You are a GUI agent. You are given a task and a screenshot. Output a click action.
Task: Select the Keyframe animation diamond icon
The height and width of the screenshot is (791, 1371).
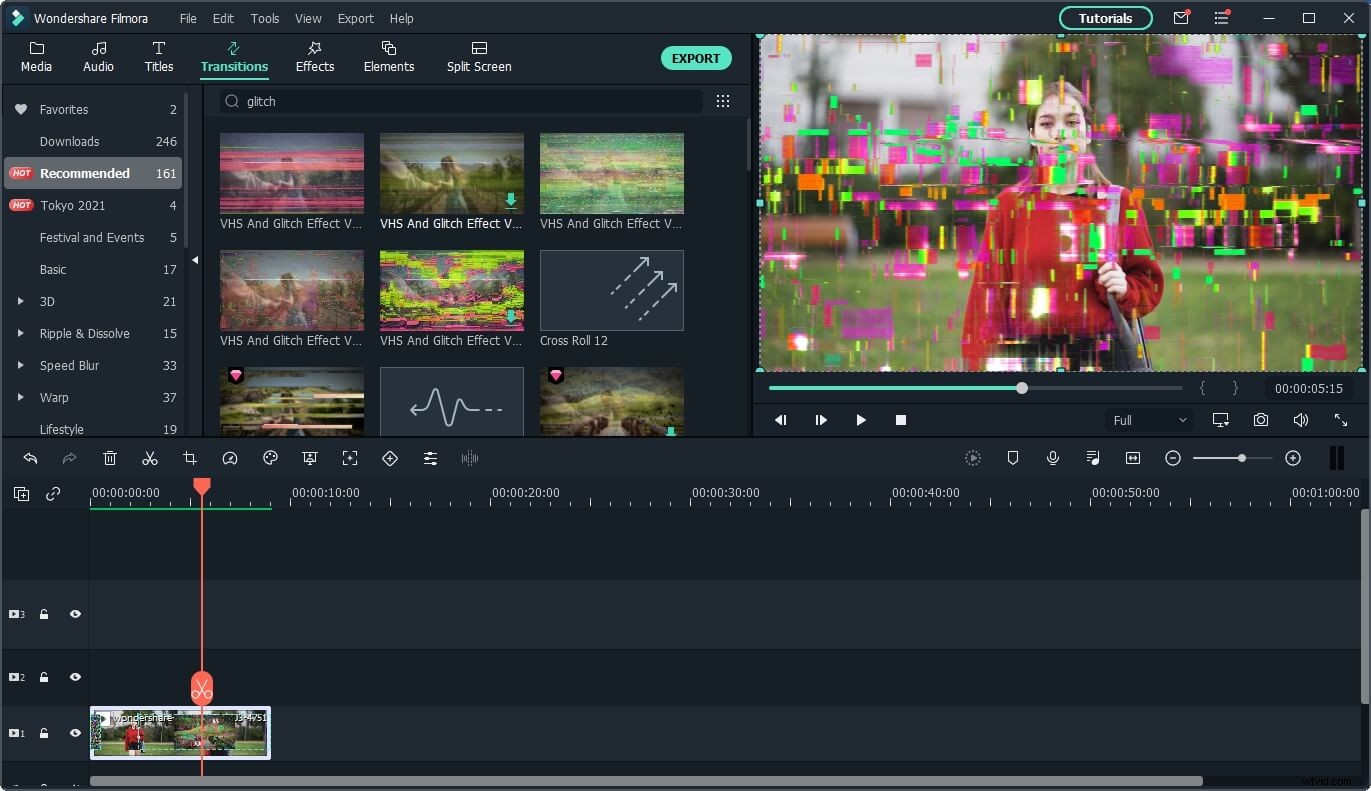tap(390, 458)
